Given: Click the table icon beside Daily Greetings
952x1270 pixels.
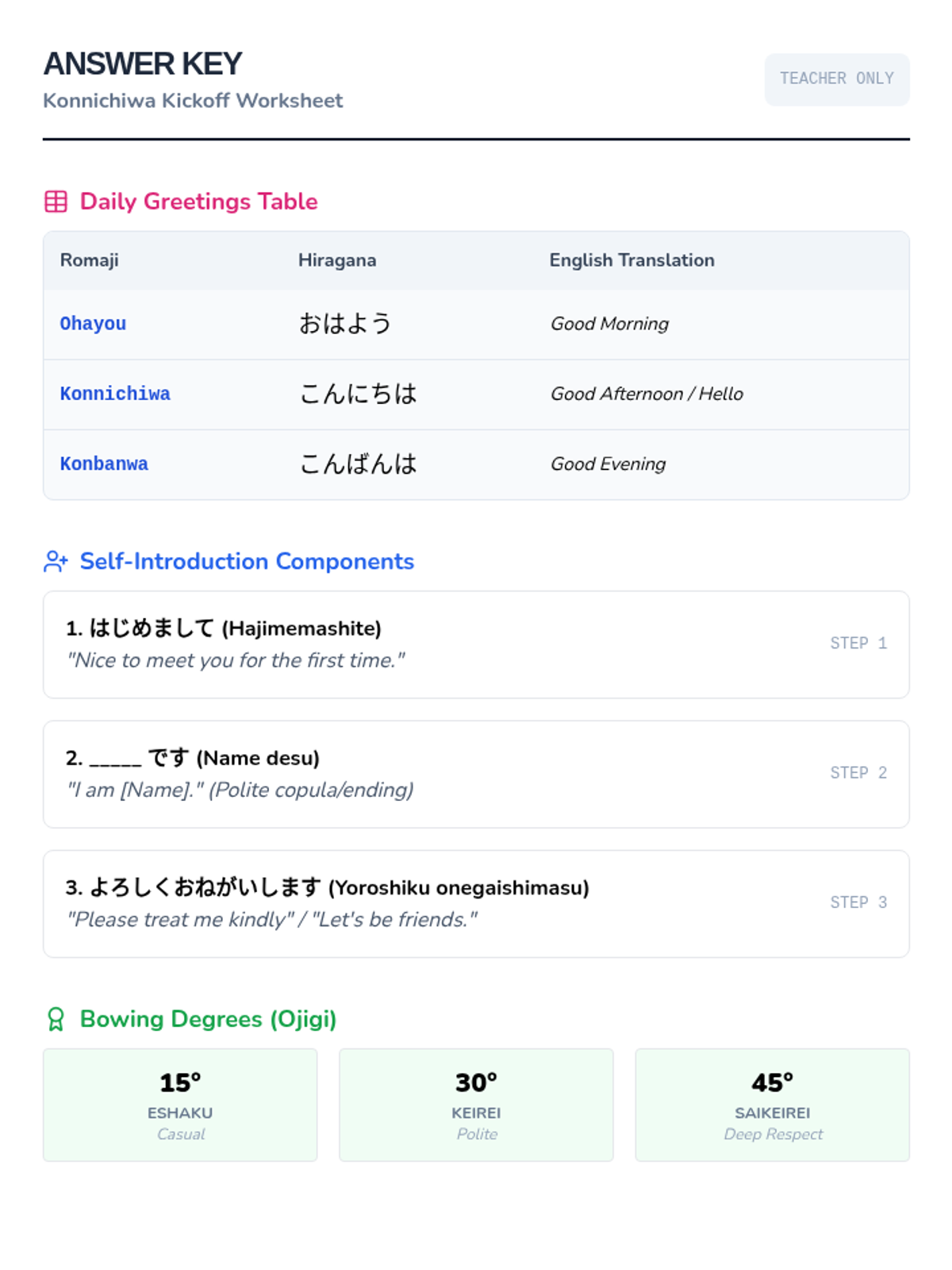Looking at the screenshot, I should tap(56, 202).
